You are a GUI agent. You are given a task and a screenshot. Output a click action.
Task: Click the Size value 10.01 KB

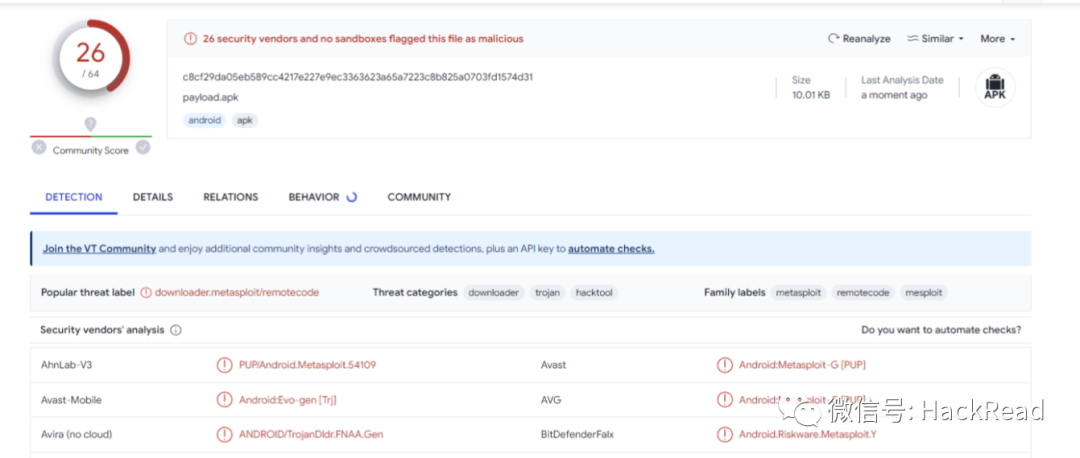811,96
